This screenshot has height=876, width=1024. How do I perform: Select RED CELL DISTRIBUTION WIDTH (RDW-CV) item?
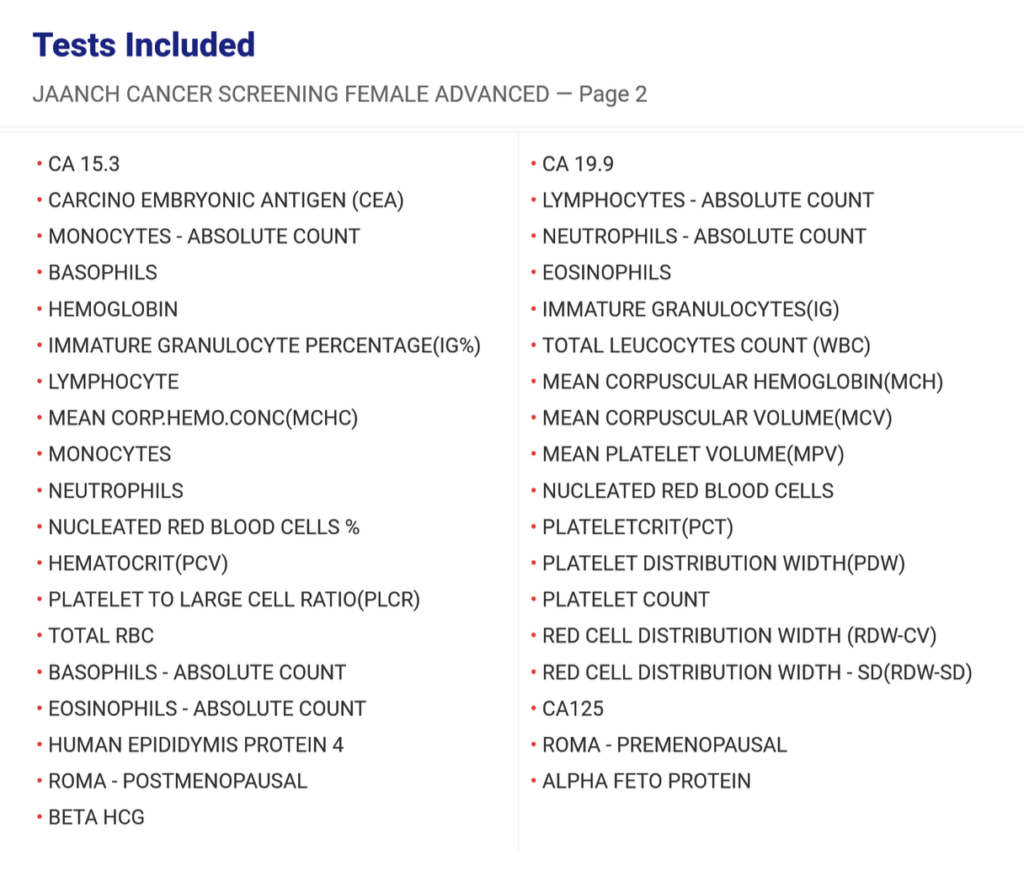tap(739, 636)
